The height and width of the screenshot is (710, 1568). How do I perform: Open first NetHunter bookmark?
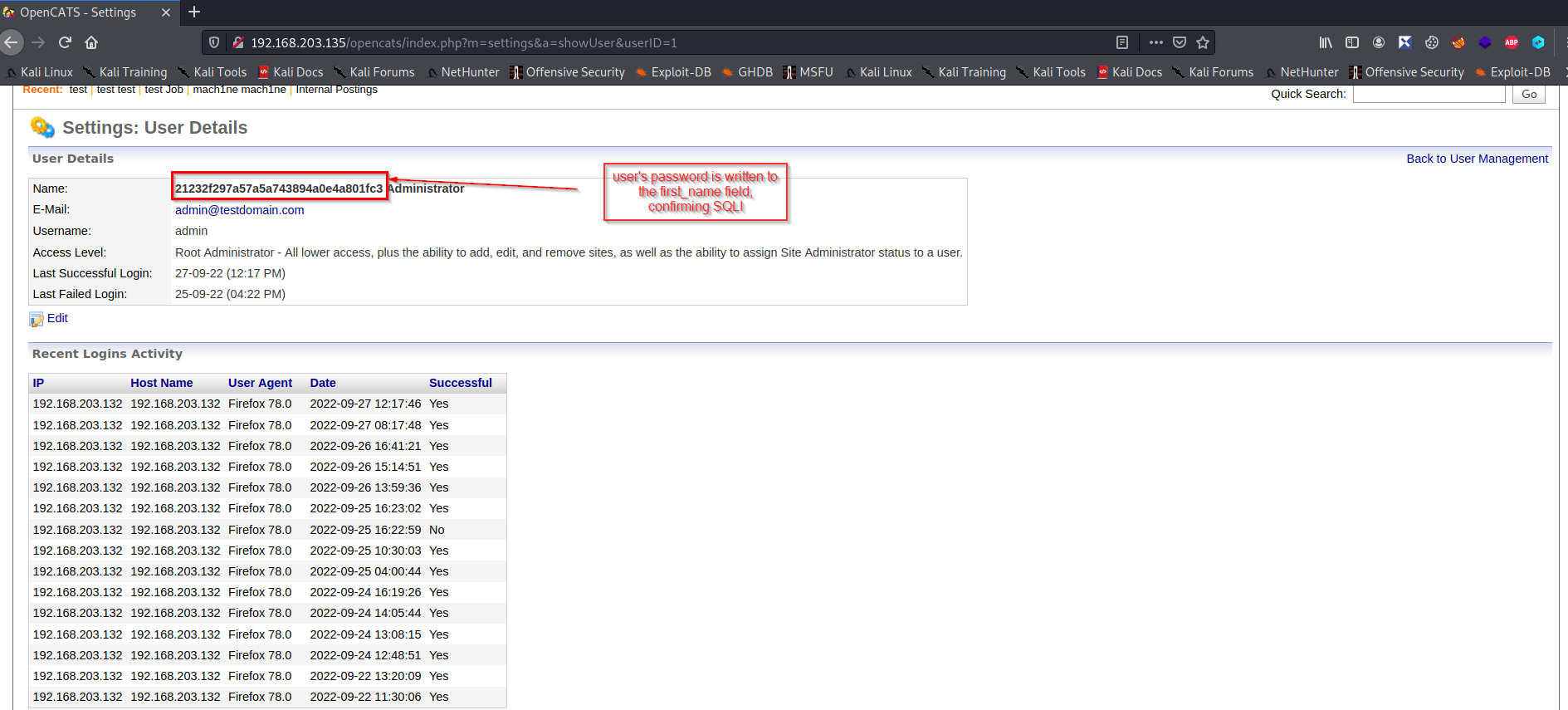pyautogui.click(x=463, y=72)
